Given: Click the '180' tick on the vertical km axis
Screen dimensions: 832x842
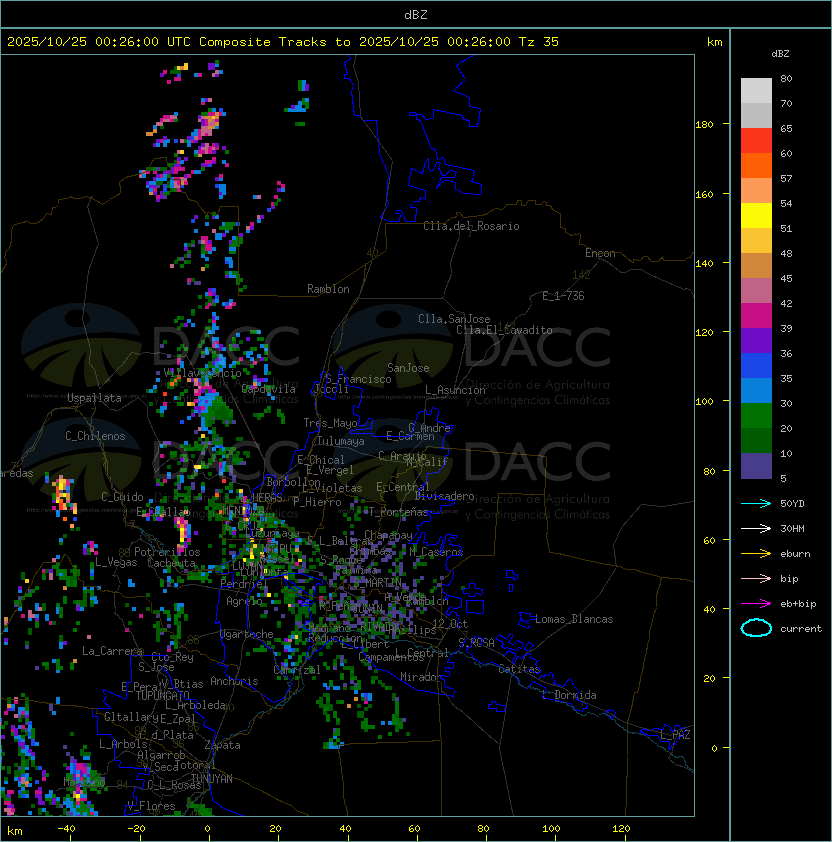Looking at the screenshot, I should coord(704,125).
